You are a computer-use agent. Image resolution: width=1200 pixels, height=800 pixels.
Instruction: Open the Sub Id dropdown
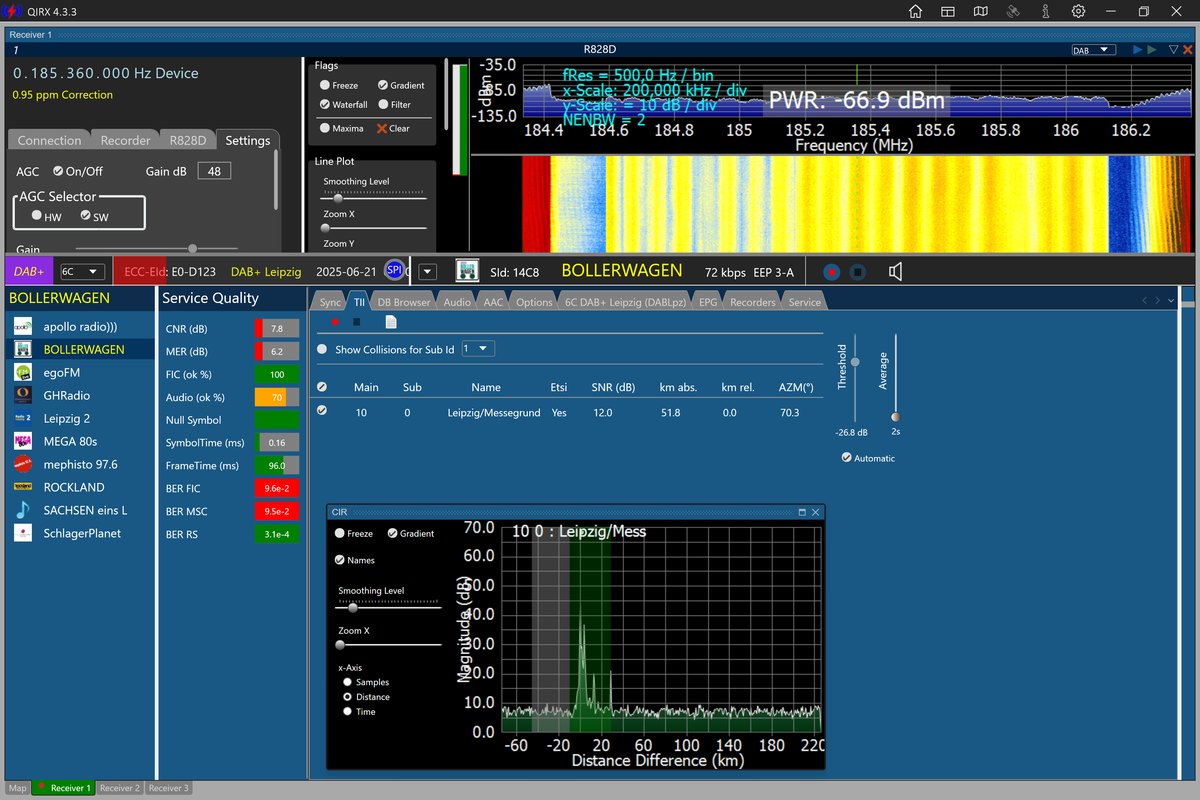pyautogui.click(x=477, y=348)
